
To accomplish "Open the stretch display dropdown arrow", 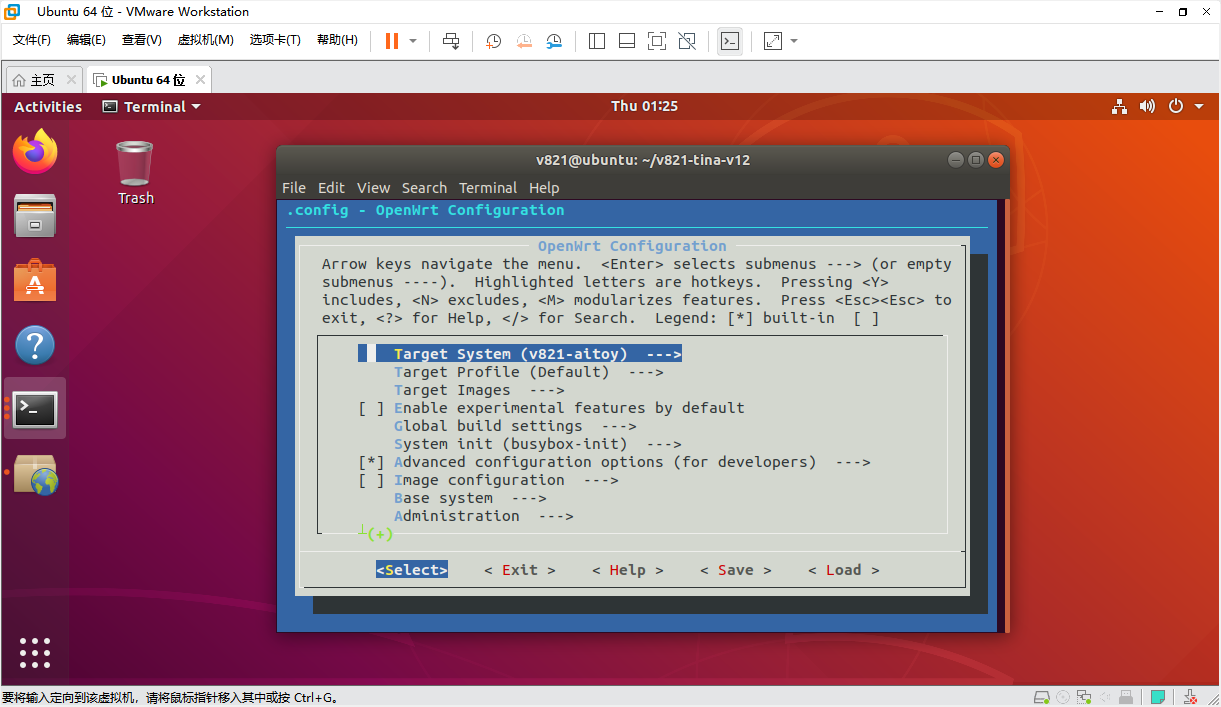I will [794, 41].
